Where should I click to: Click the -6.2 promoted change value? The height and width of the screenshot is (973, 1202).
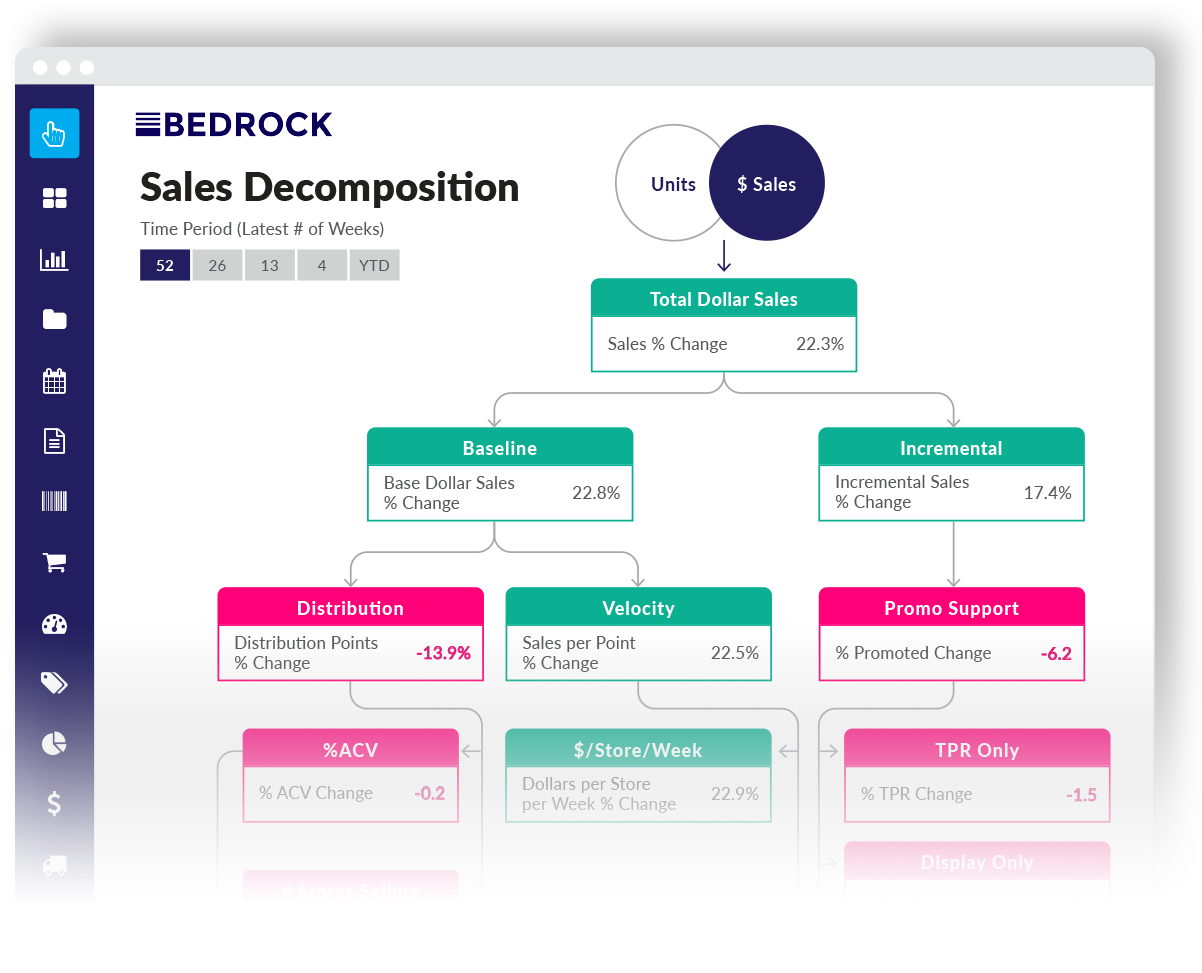coord(1054,653)
